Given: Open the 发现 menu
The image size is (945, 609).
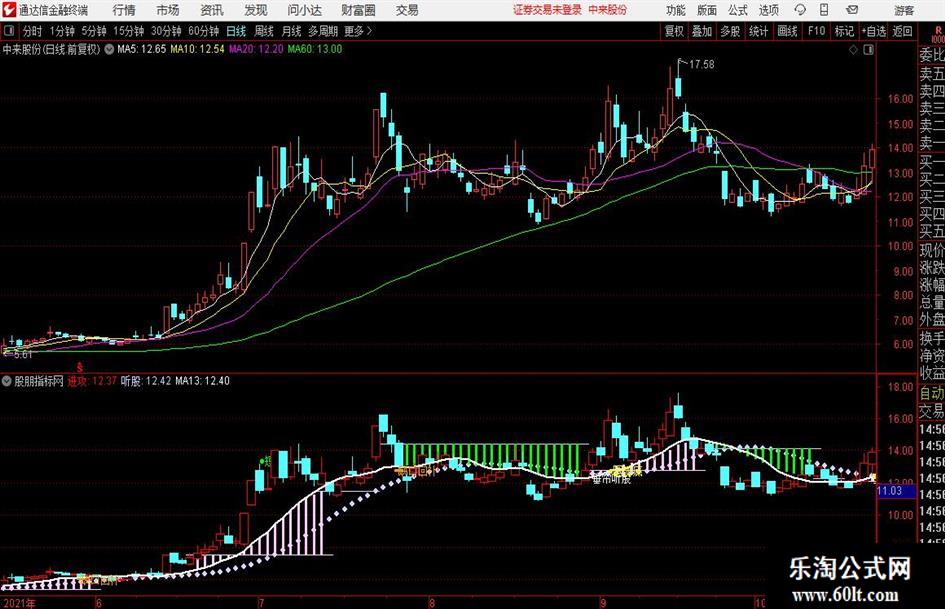Looking at the screenshot, I should coord(256,10).
